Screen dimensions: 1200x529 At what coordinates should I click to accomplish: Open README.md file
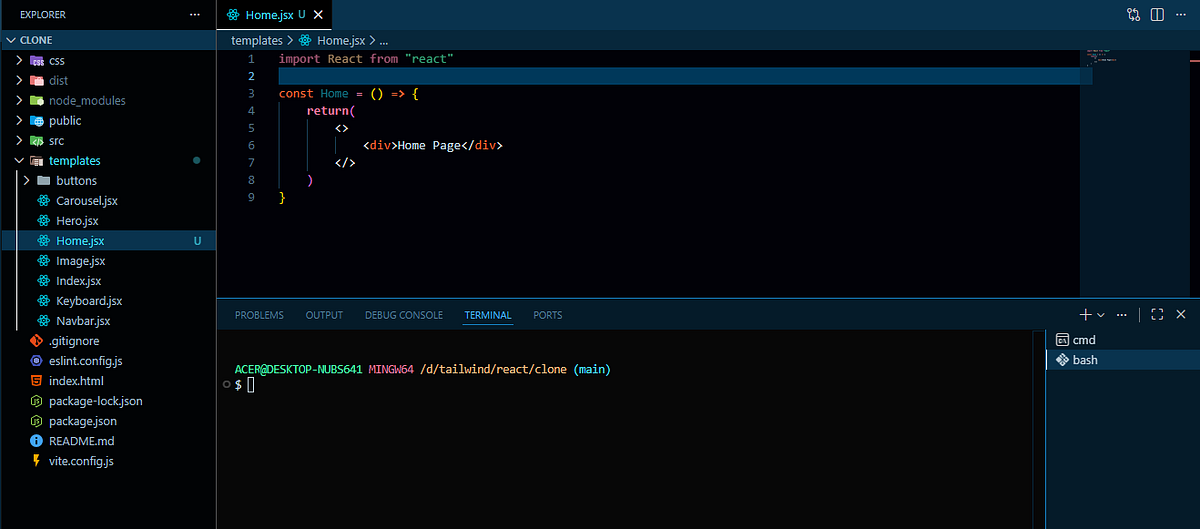point(109,440)
